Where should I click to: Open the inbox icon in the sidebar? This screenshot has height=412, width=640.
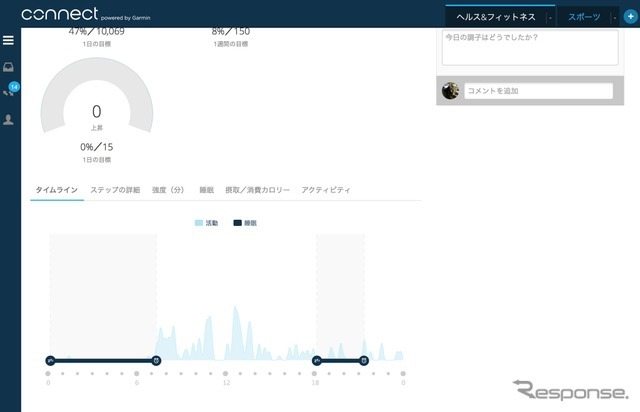coord(8,67)
